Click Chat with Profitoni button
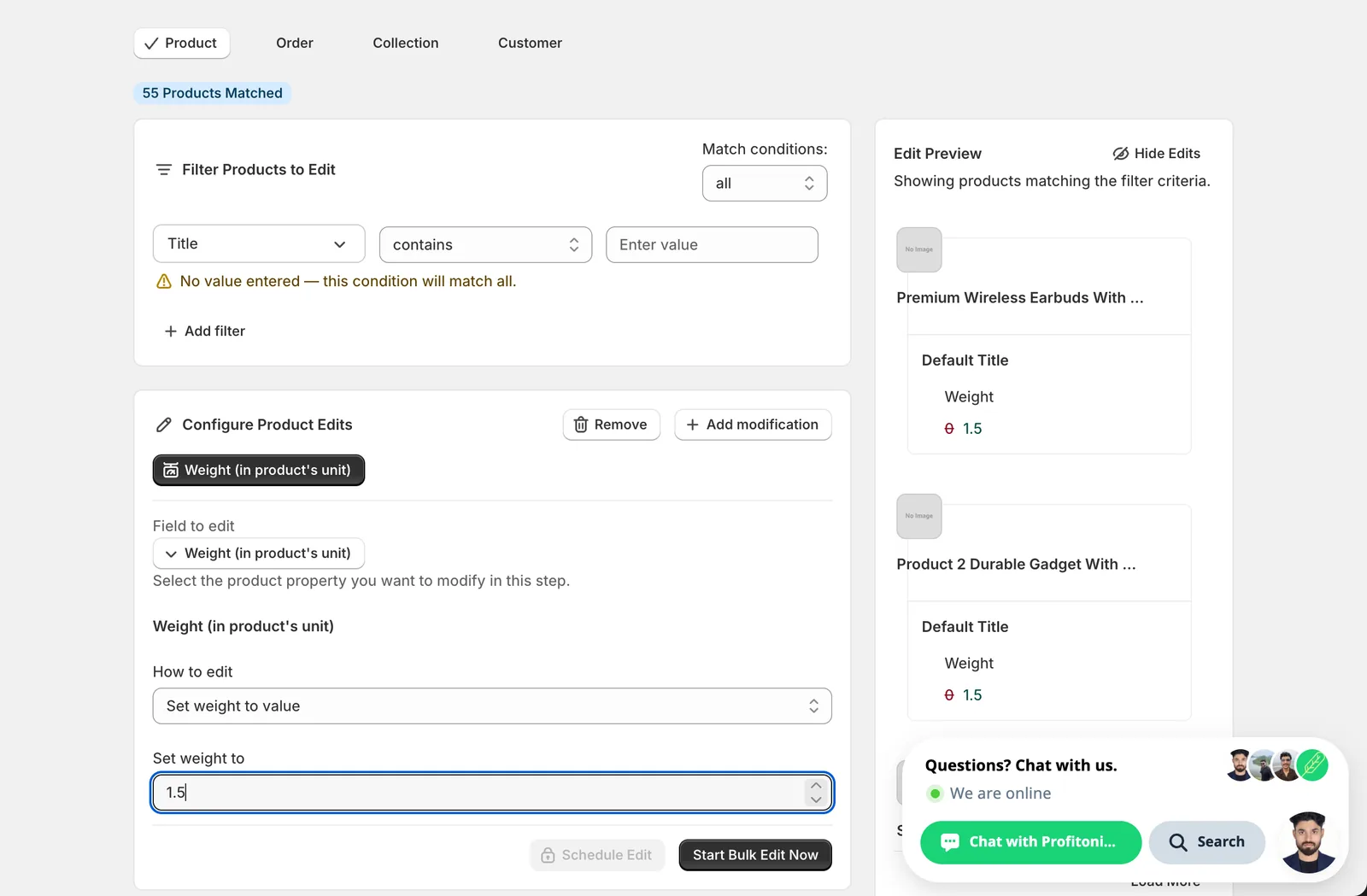The image size is (1367, 896). (1031, 842)
